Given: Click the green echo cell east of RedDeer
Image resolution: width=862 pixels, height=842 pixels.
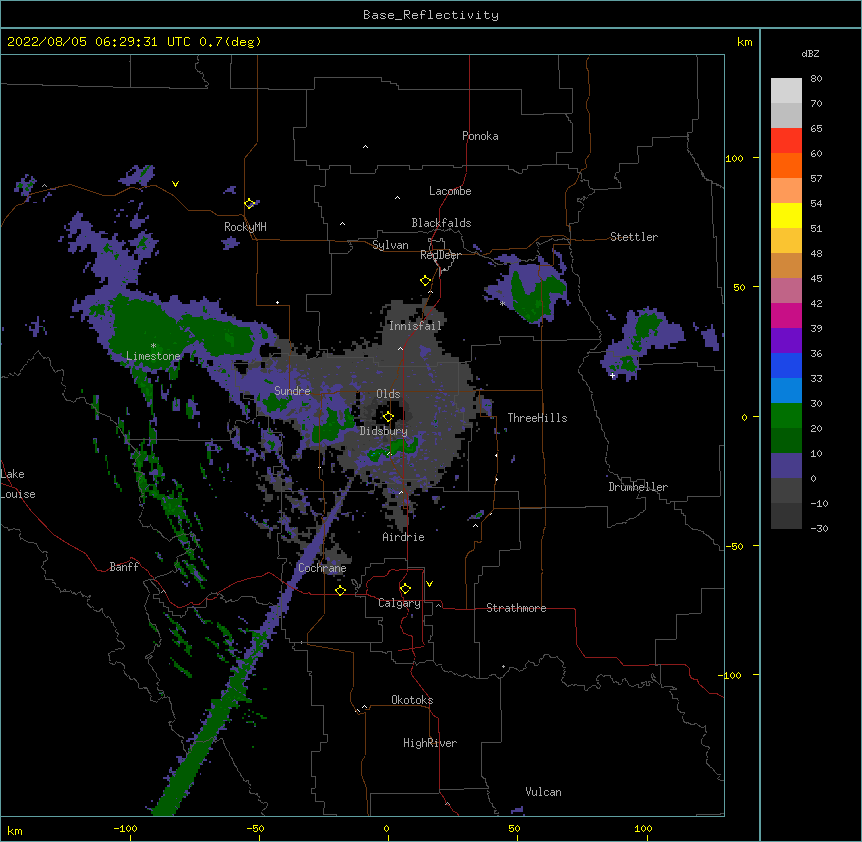Looking at the screenshot, I should tap(534, 295).
